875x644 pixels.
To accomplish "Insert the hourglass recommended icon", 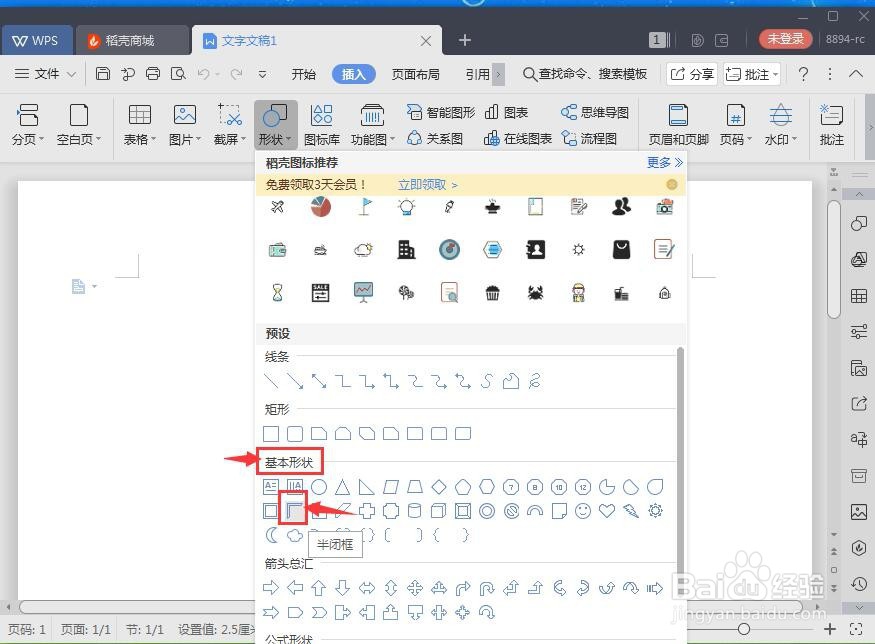I will pyautogui.click(x=277, y=292).
